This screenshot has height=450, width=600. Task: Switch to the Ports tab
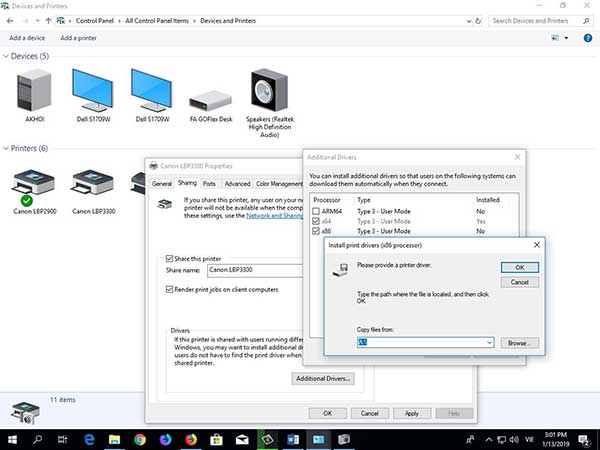coord(209,184)
